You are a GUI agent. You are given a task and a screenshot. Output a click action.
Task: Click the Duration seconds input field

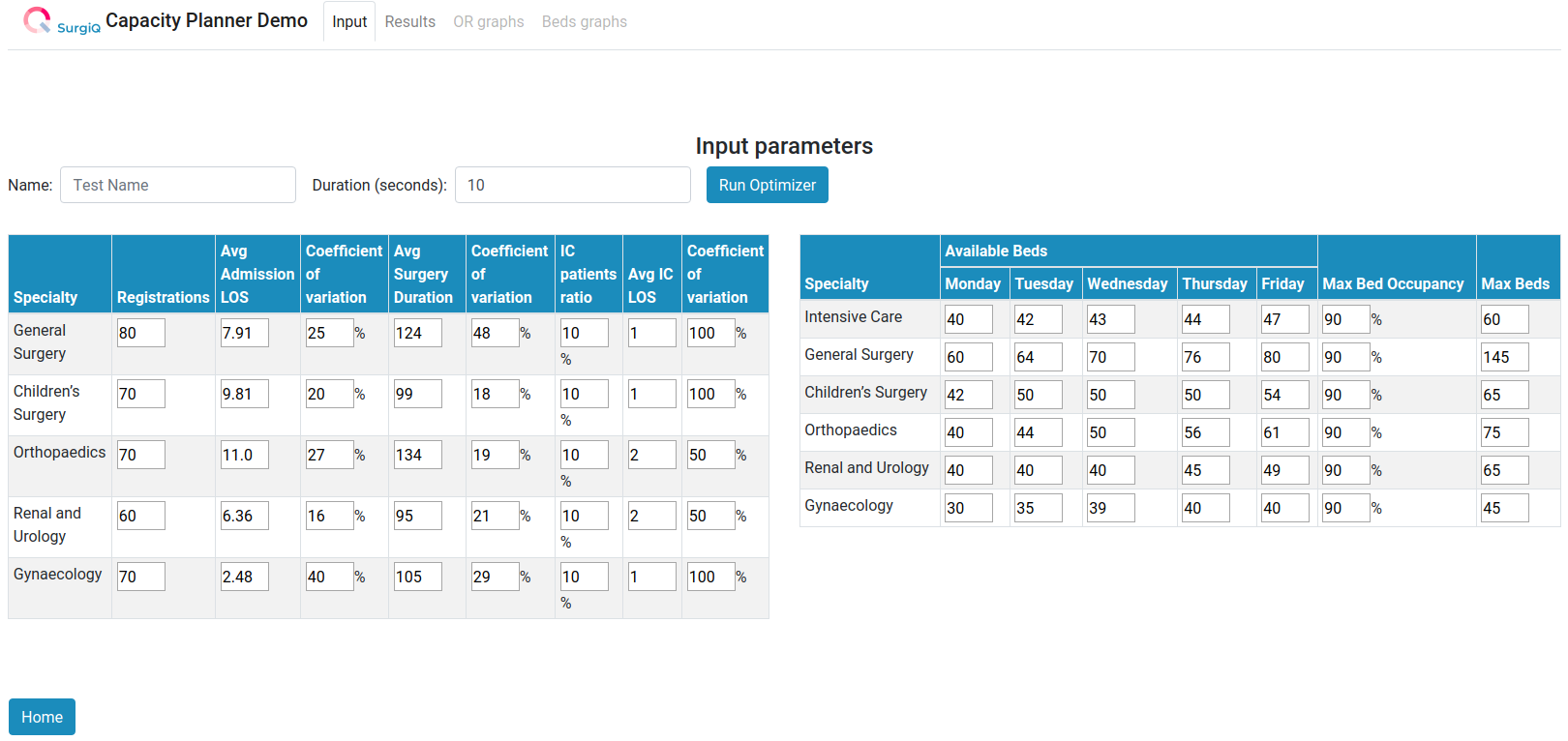tap(572, 185)
